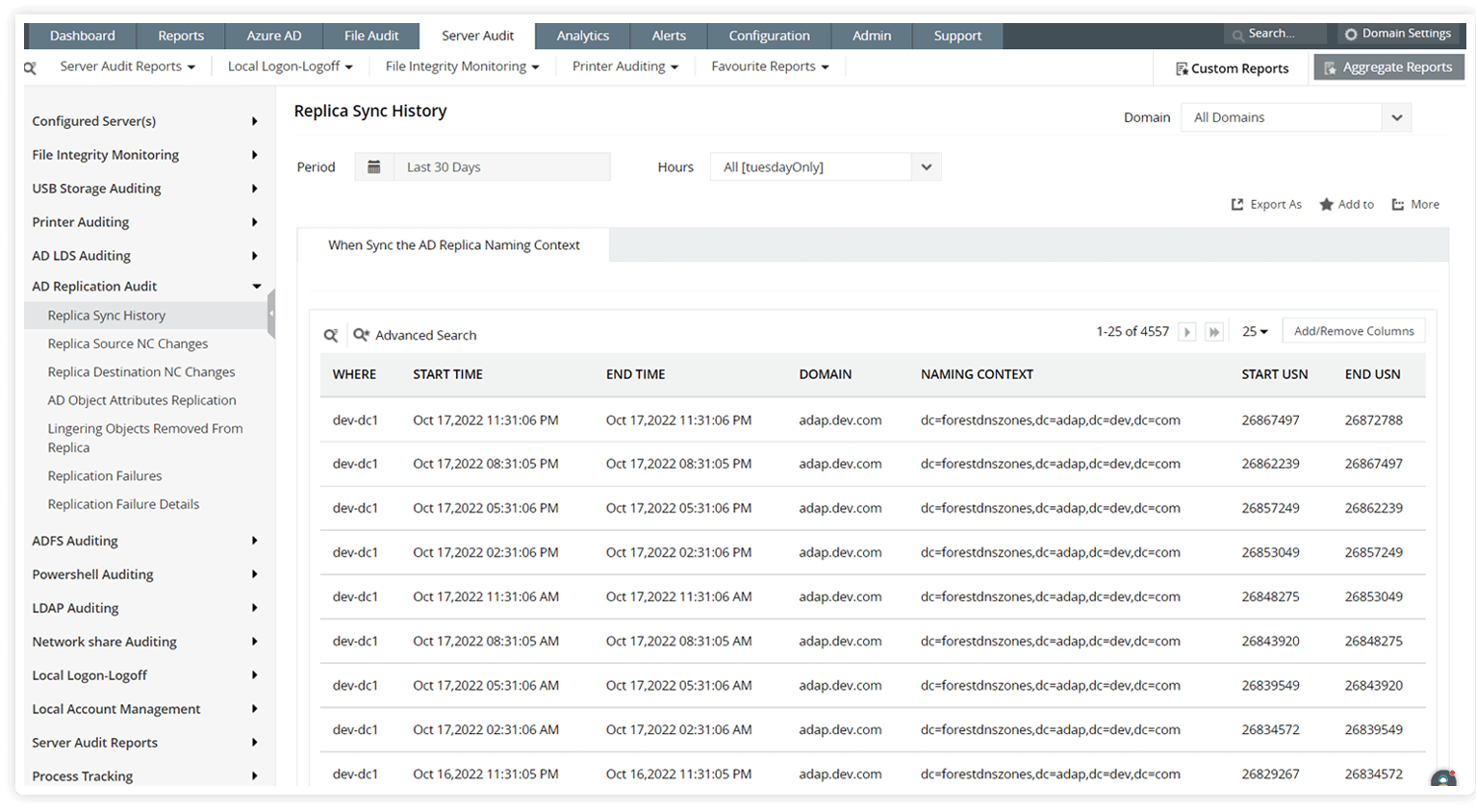1476x812 pixels.
Task: Switch to the Analytics tab
Action: (582, 36)
